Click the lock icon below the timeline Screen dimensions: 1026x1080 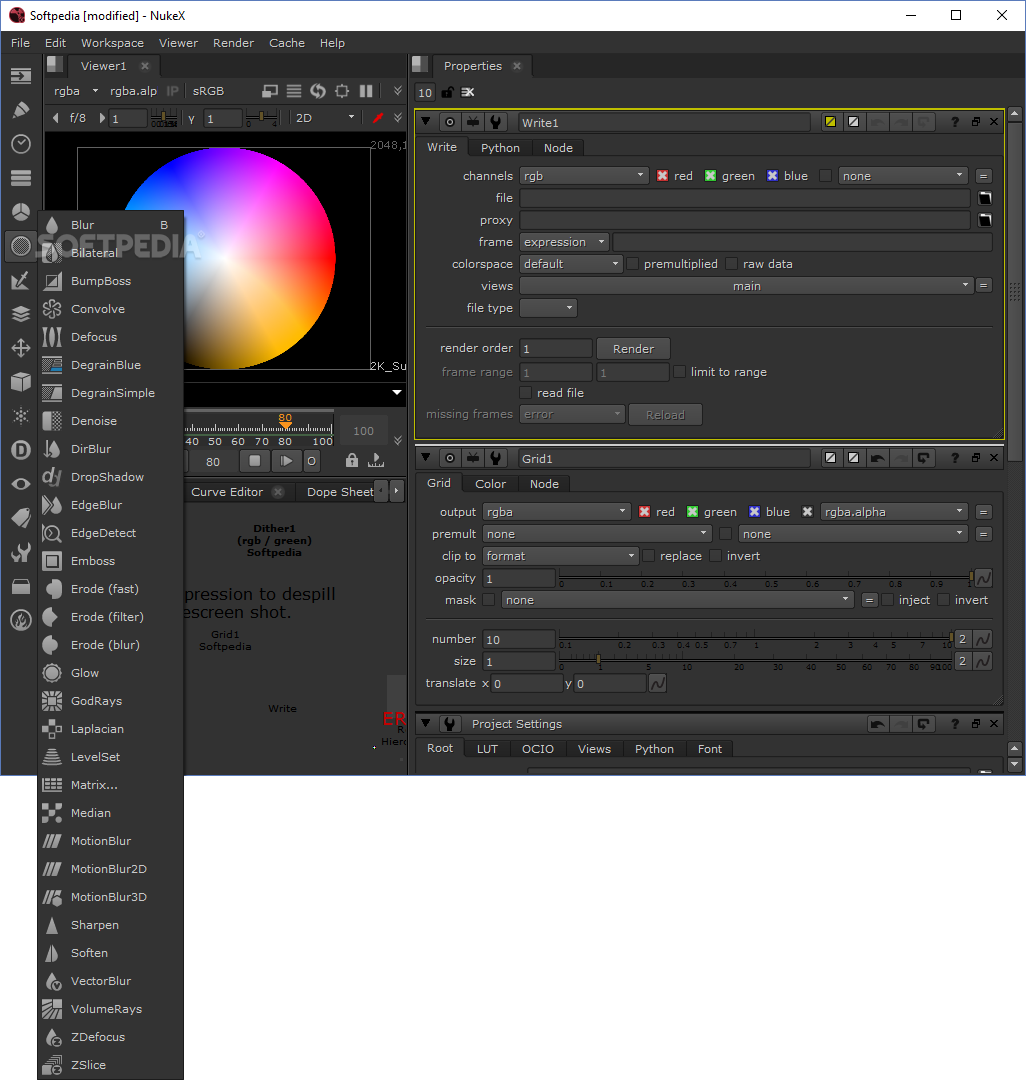click(x=352, y=460)
